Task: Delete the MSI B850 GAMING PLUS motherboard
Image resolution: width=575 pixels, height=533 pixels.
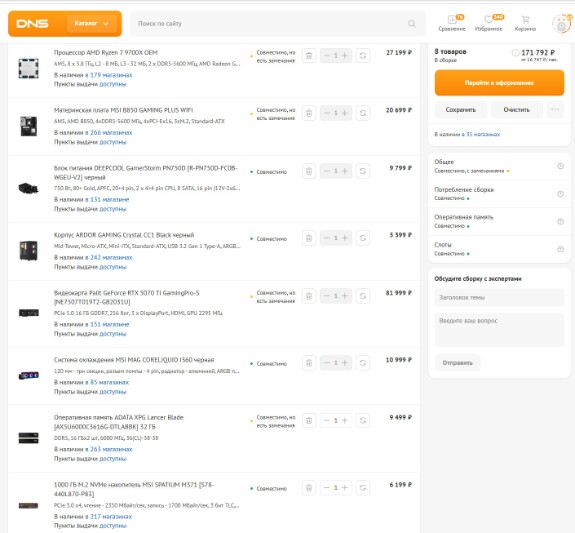Action: 309,113
